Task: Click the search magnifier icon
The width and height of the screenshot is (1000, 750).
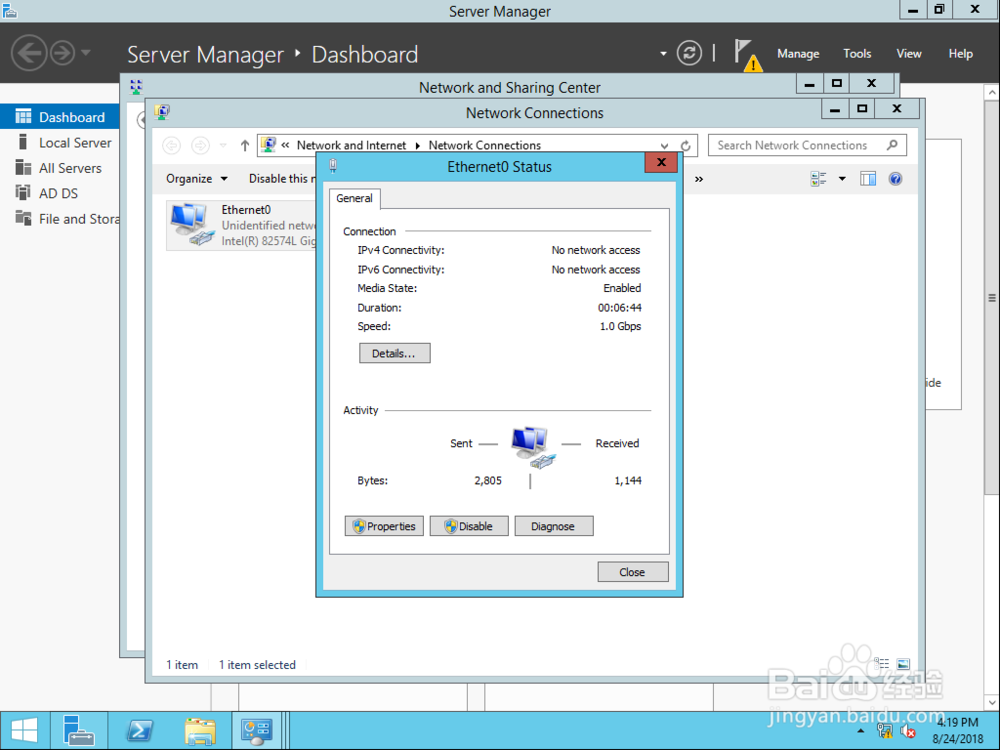Action: [x=892, y=145]
